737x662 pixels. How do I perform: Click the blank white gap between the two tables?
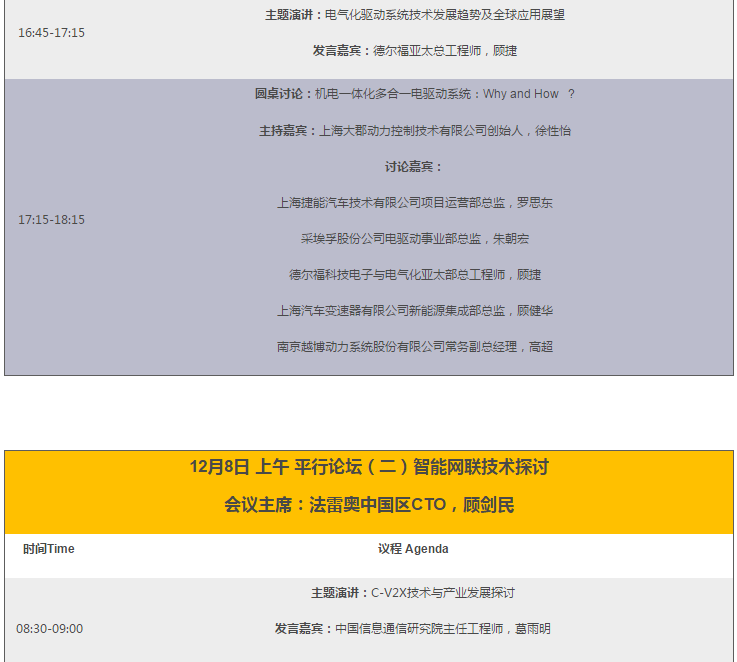[x=369, y=412]
